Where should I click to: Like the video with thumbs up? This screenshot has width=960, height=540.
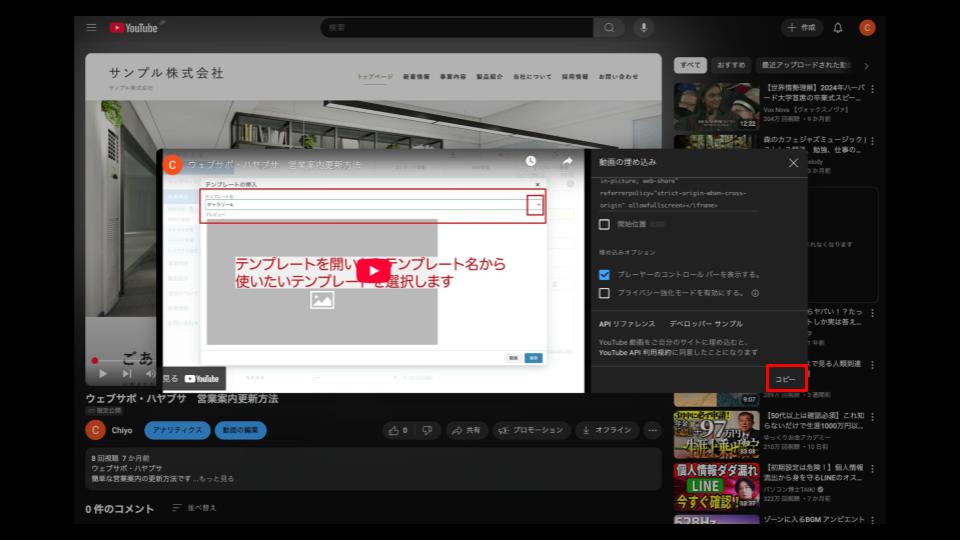click(398, 430)
